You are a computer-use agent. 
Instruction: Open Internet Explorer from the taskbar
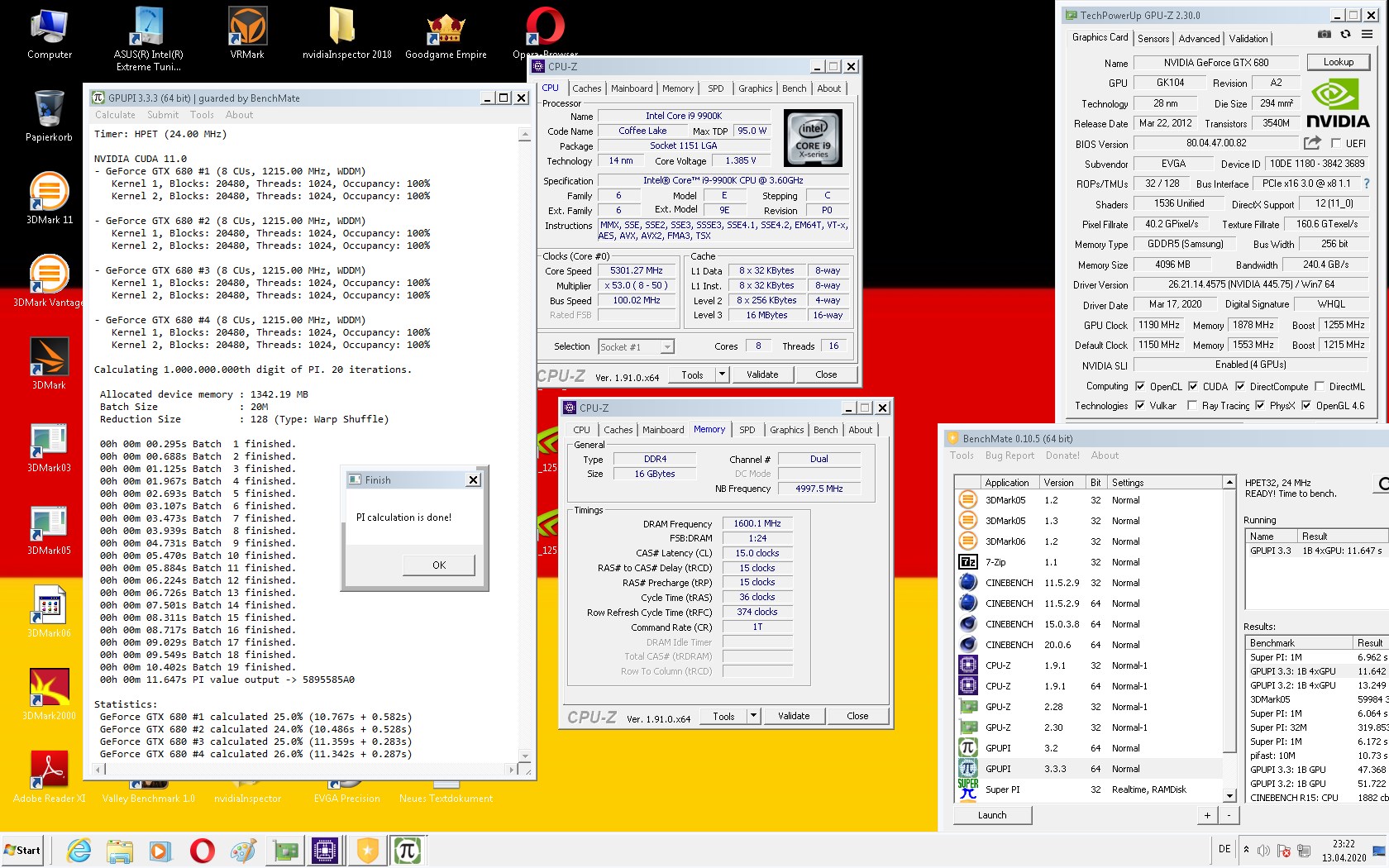point(79,851)
